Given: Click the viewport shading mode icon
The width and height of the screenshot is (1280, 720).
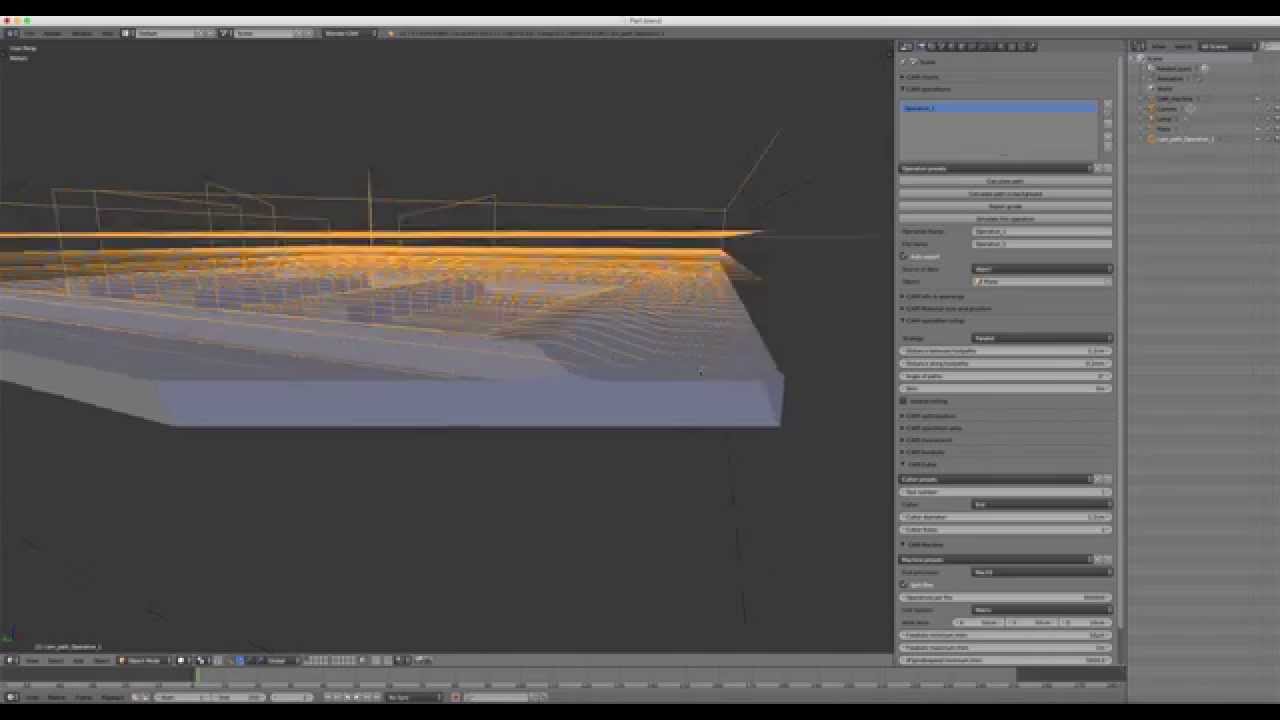Looking at the screenshot, I should (182, 660).
